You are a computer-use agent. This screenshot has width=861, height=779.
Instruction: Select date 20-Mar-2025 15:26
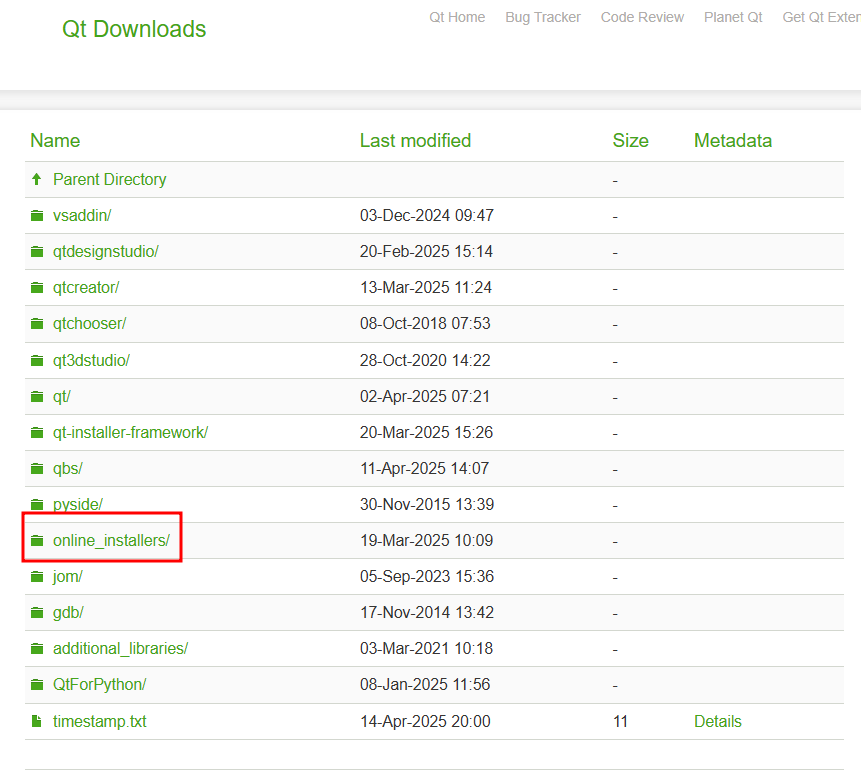coord(426,433)
